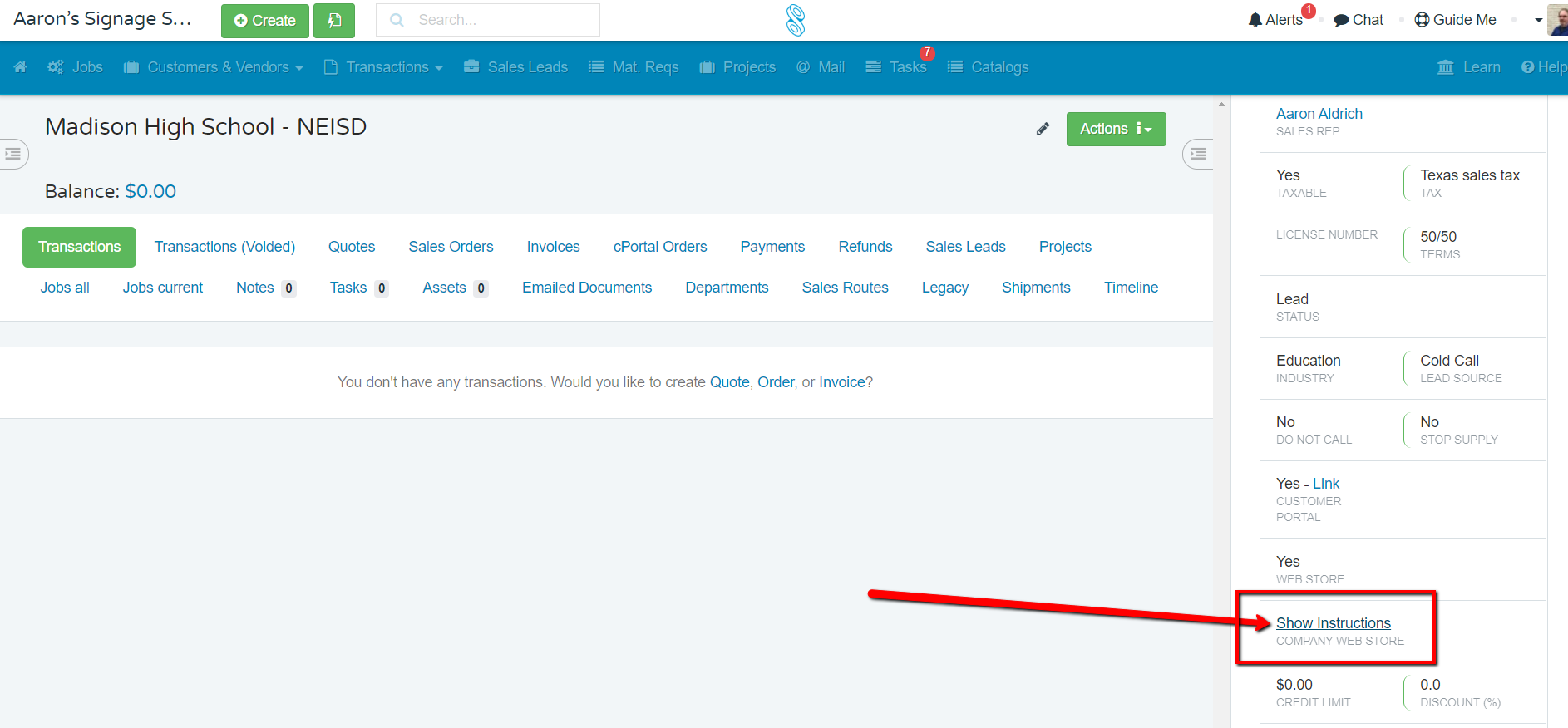
Task: Switch to the Payments tab
Action: pyautogui.click(x=772, y=247)
